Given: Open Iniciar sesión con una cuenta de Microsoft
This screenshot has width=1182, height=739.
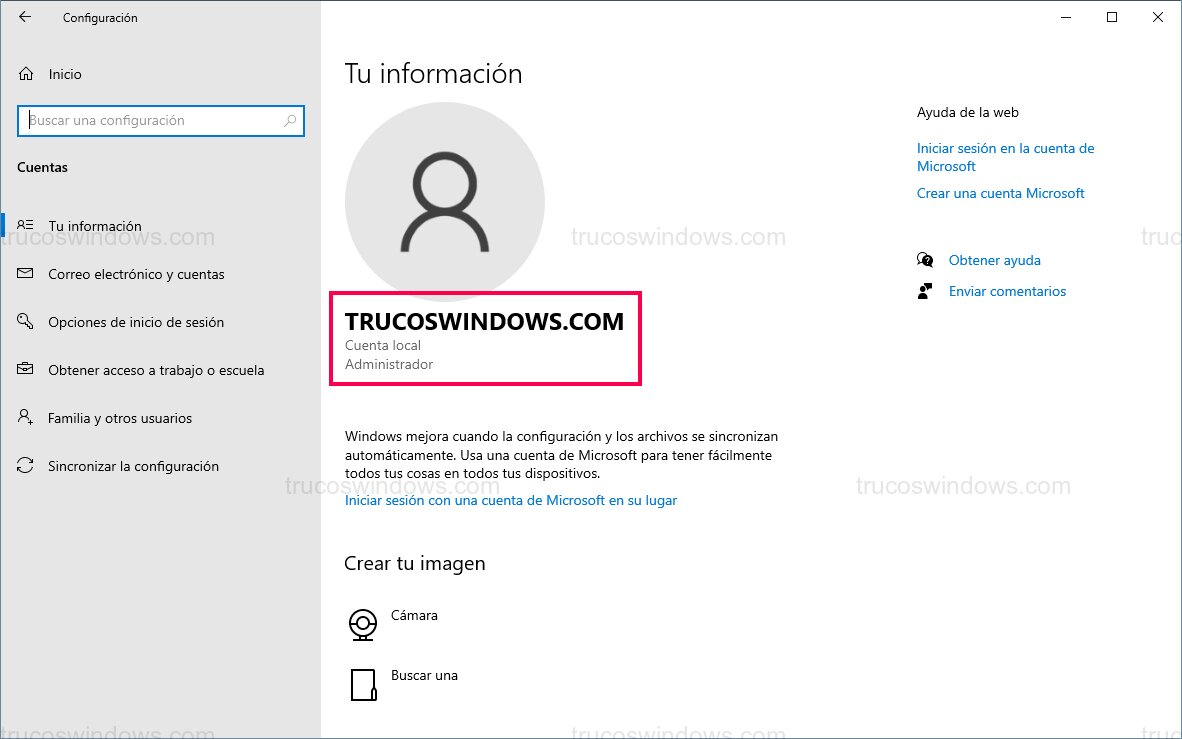Looking at the screenshot, I should tap(510, 500).
